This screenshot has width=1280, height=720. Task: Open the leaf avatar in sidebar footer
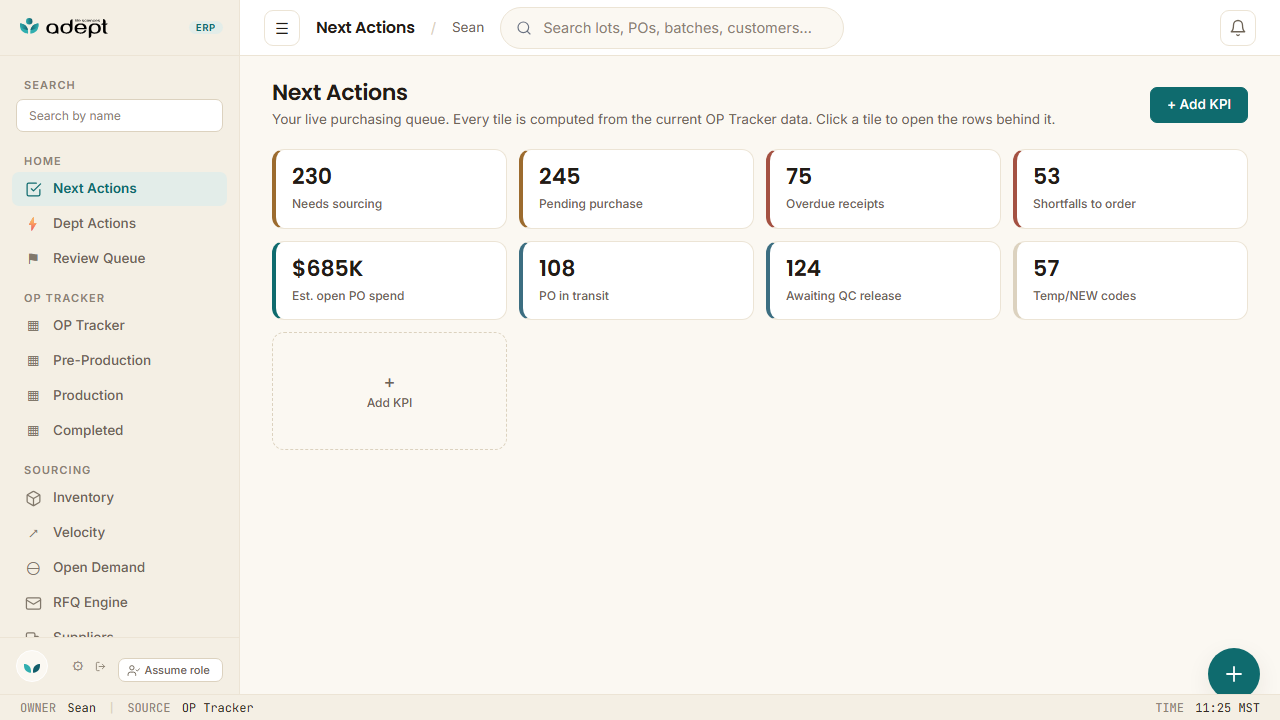click(x=32, y=666)
